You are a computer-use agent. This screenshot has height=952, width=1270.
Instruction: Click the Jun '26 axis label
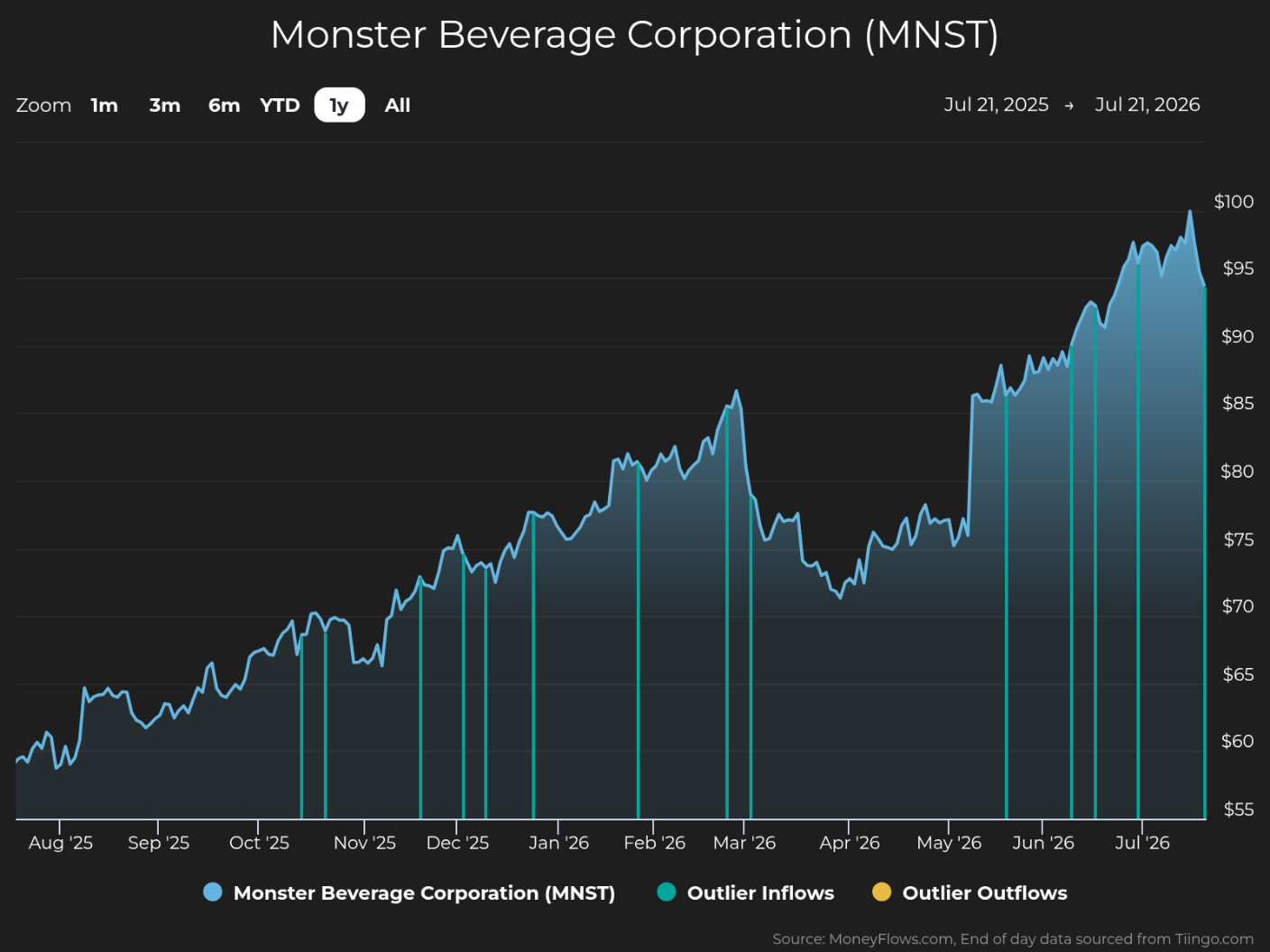pos(1043,843)
